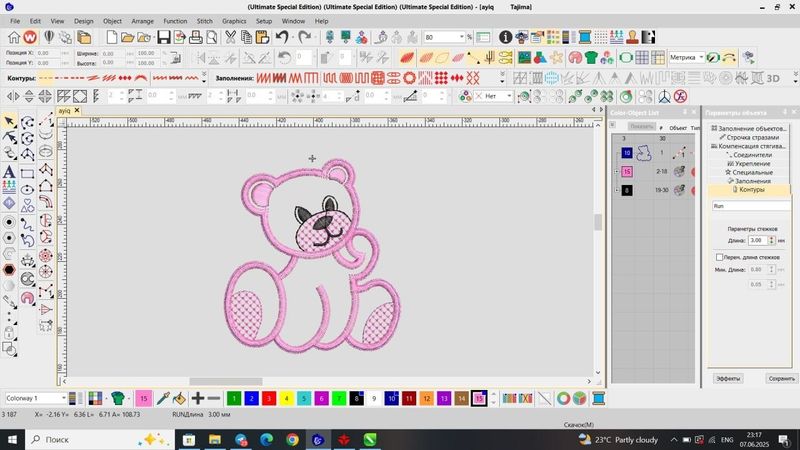Open design information with the i icon

click(x=505, y=37)
